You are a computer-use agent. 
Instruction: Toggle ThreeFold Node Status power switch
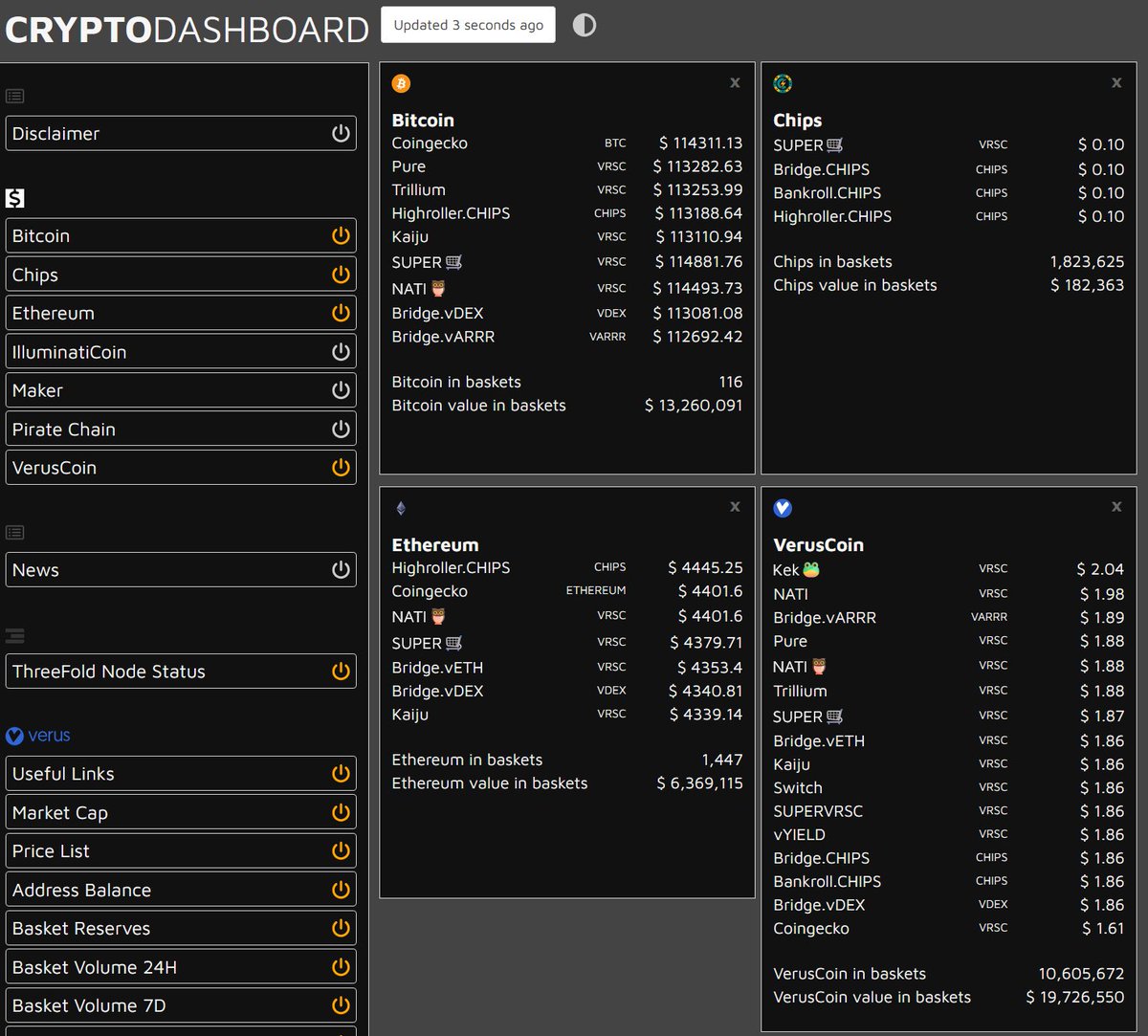pyautogui.click(x=341, y=672)
